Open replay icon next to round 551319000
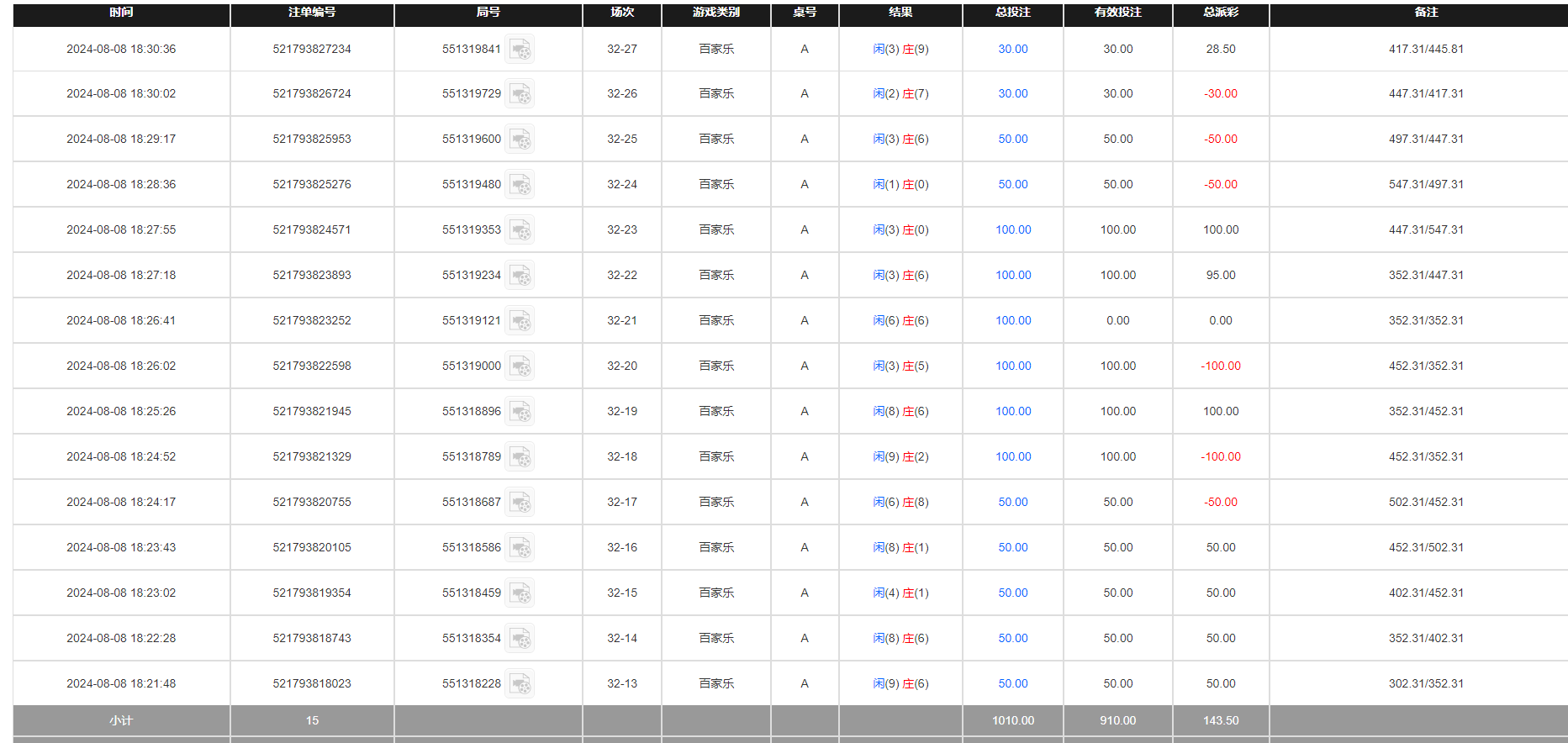The width and height of the screenshot is (1568, 743). pyautogui.click(x=520, y=366)
